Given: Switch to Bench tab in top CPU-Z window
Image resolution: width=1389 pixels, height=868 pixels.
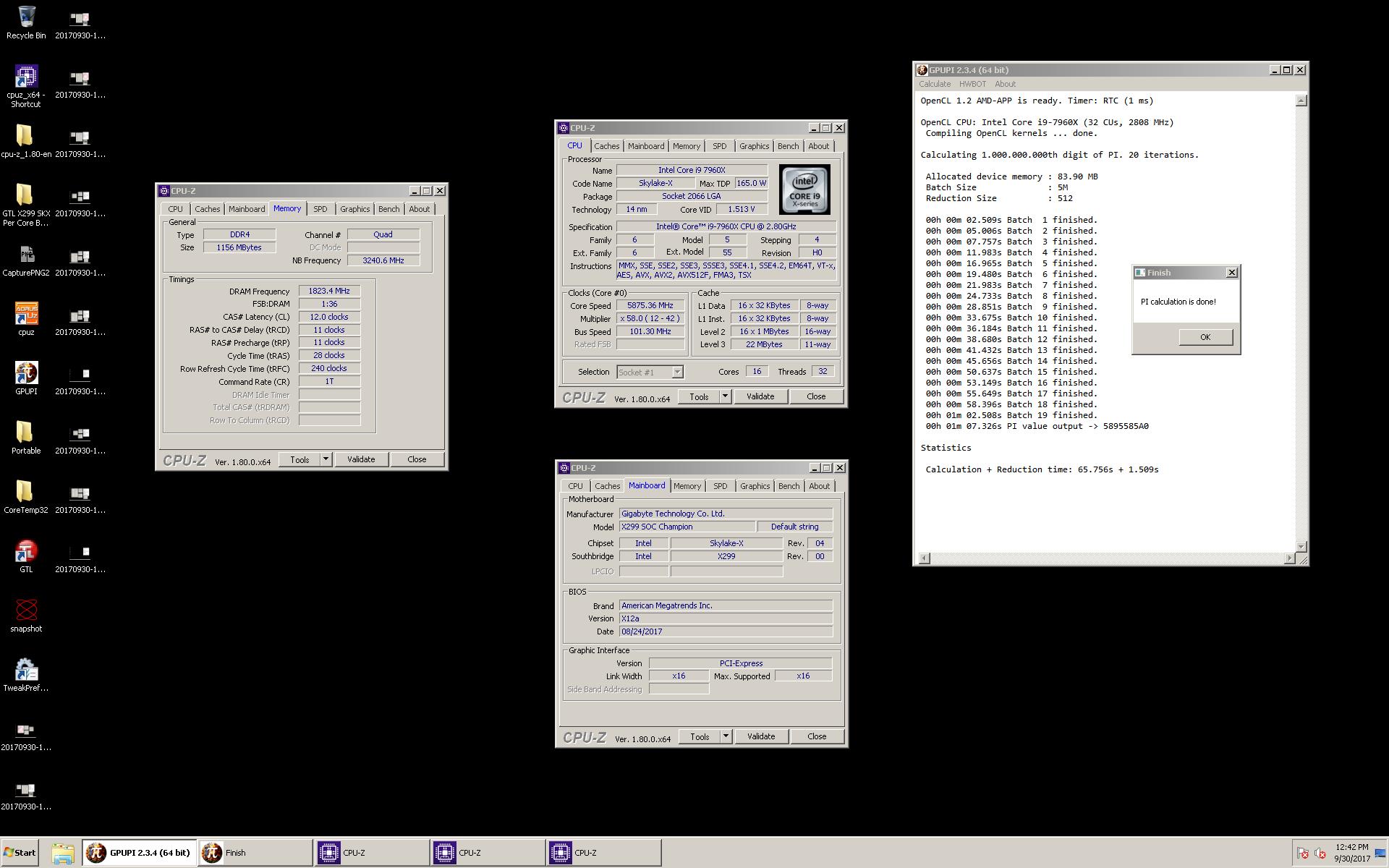Looking at the screenshot, I should coord(788,146).
